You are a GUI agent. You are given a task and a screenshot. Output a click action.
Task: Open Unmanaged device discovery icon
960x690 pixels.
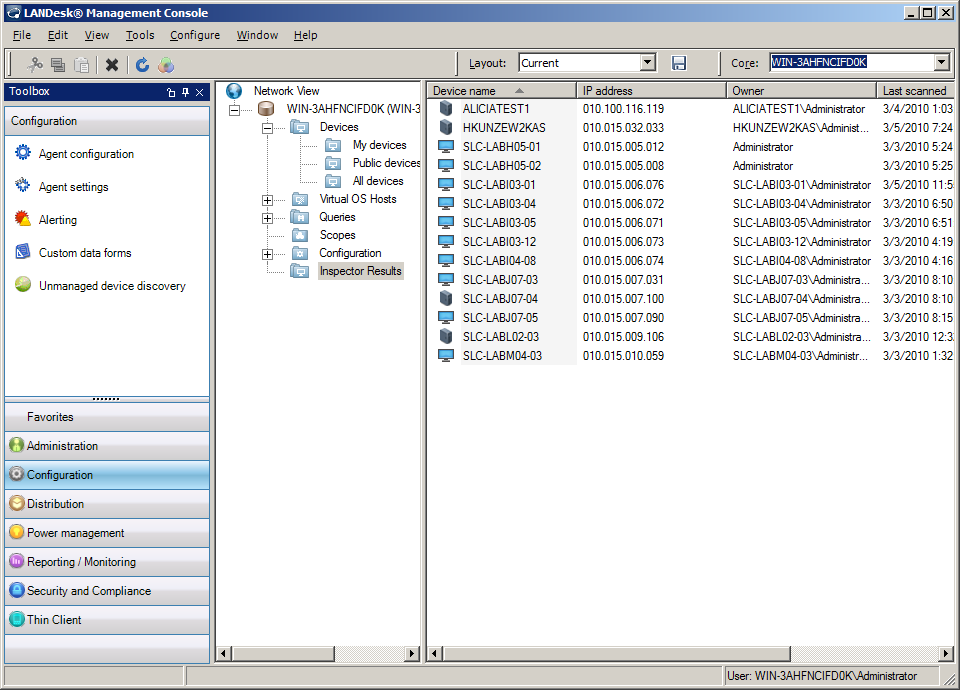(x=23, y=285)
